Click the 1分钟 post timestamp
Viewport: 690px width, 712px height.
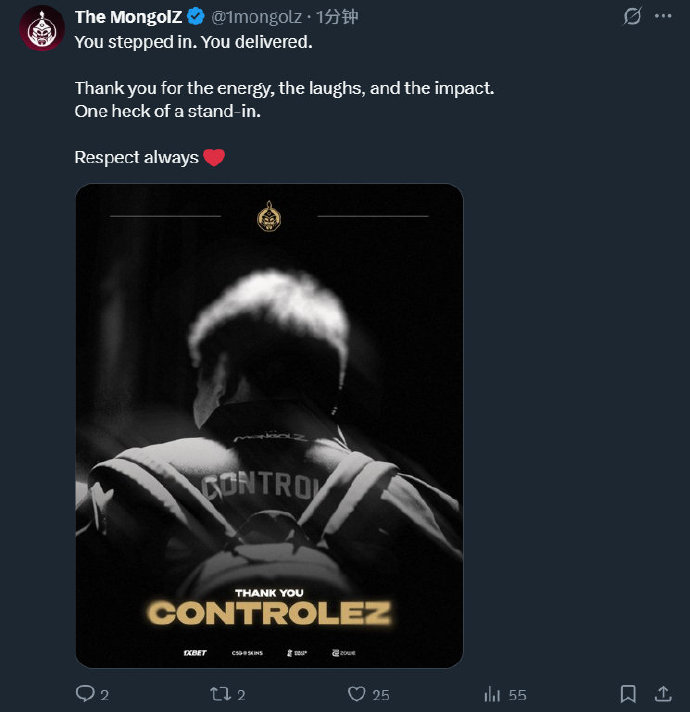(x=336, y=17)
